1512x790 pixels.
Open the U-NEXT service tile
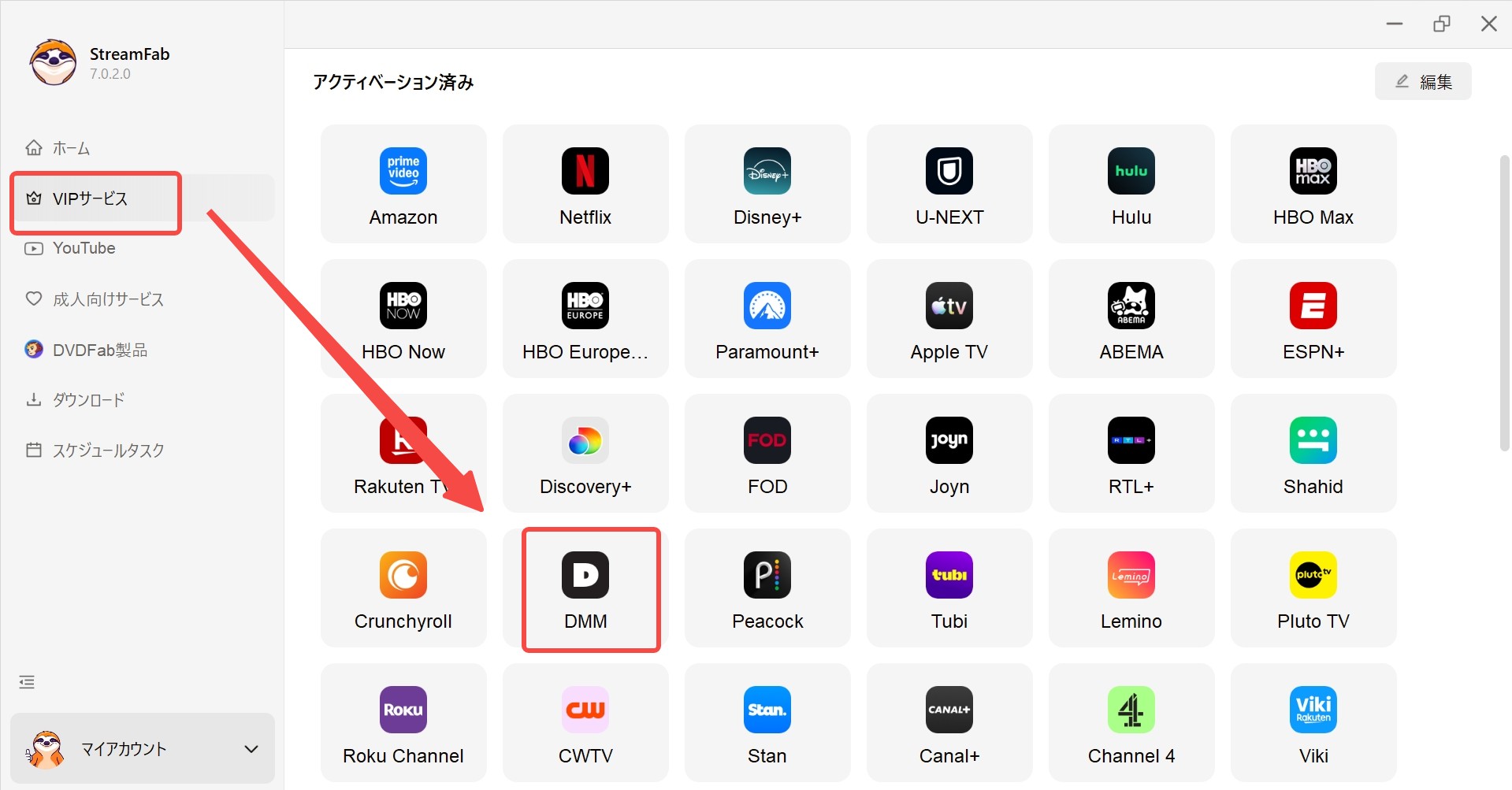(949, 184)
